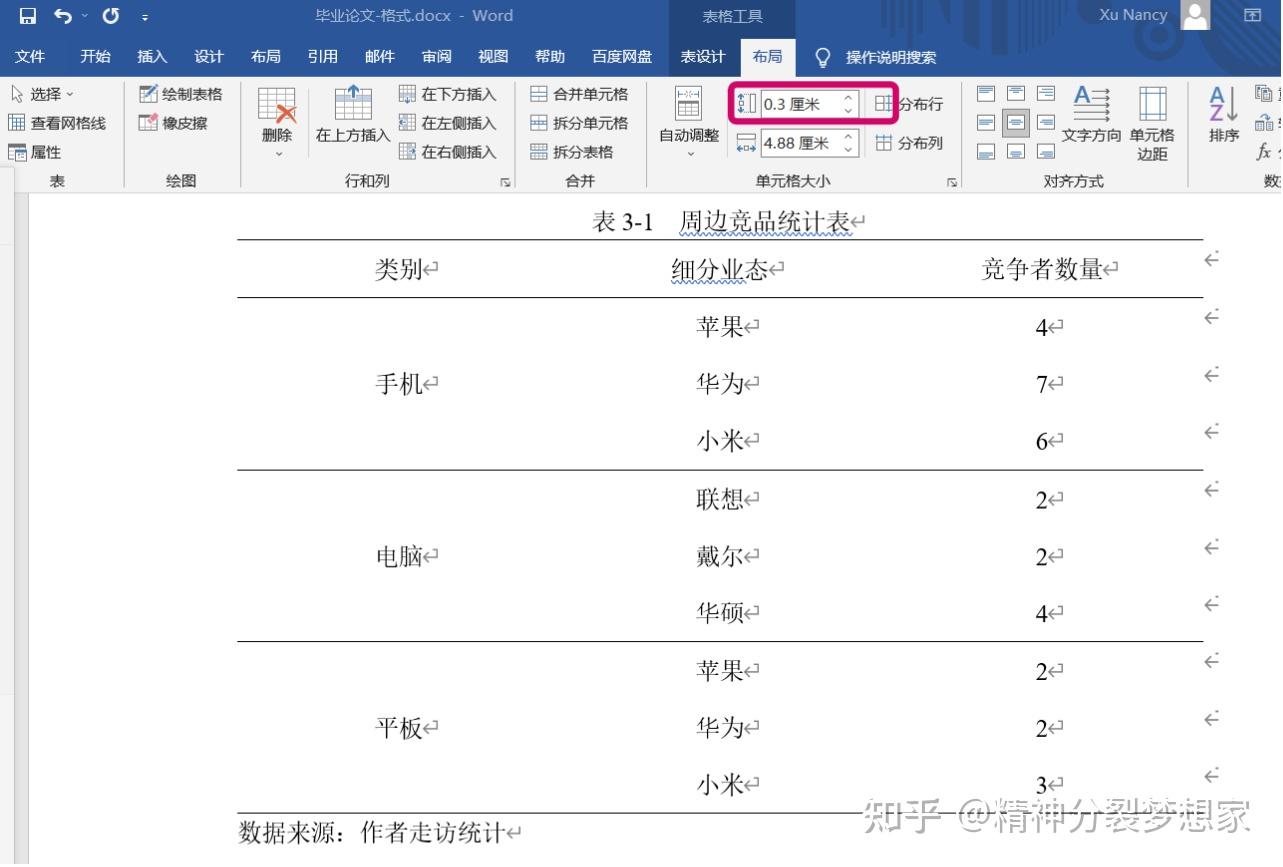This screenshot has height=867, width=1283.
Task: Undo the last action
Action: 63,16
